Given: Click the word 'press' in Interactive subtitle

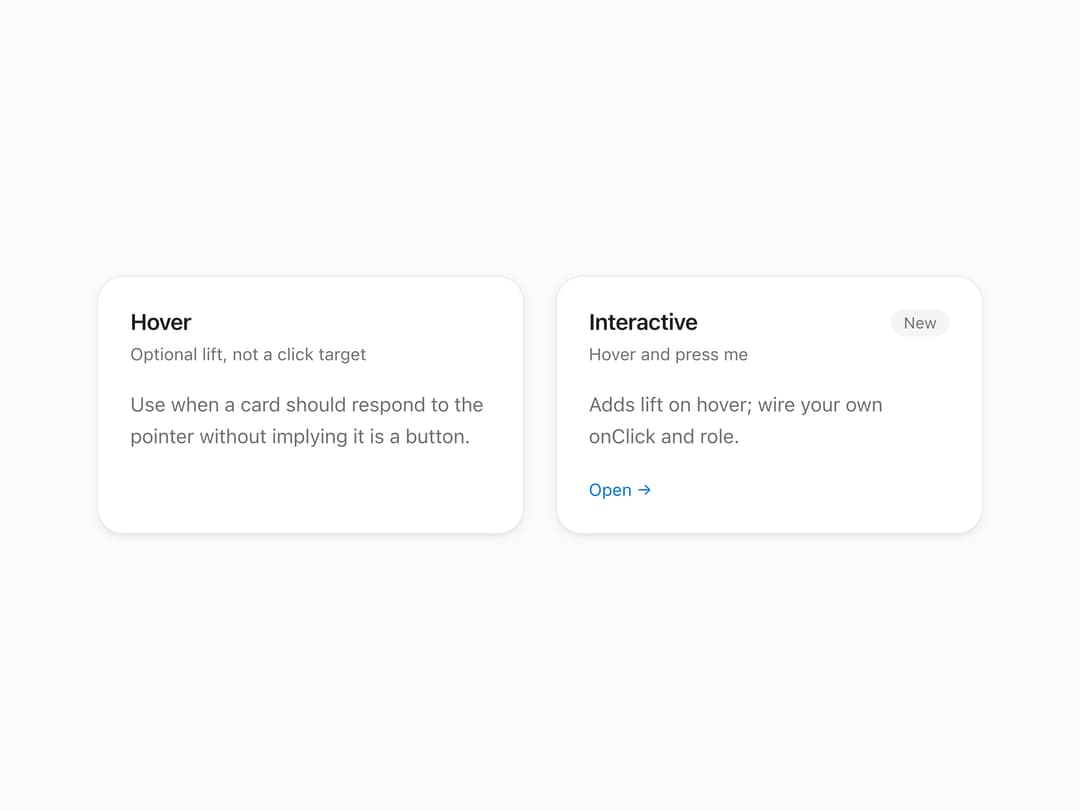Looking at the screenshot, I should 697,355.
